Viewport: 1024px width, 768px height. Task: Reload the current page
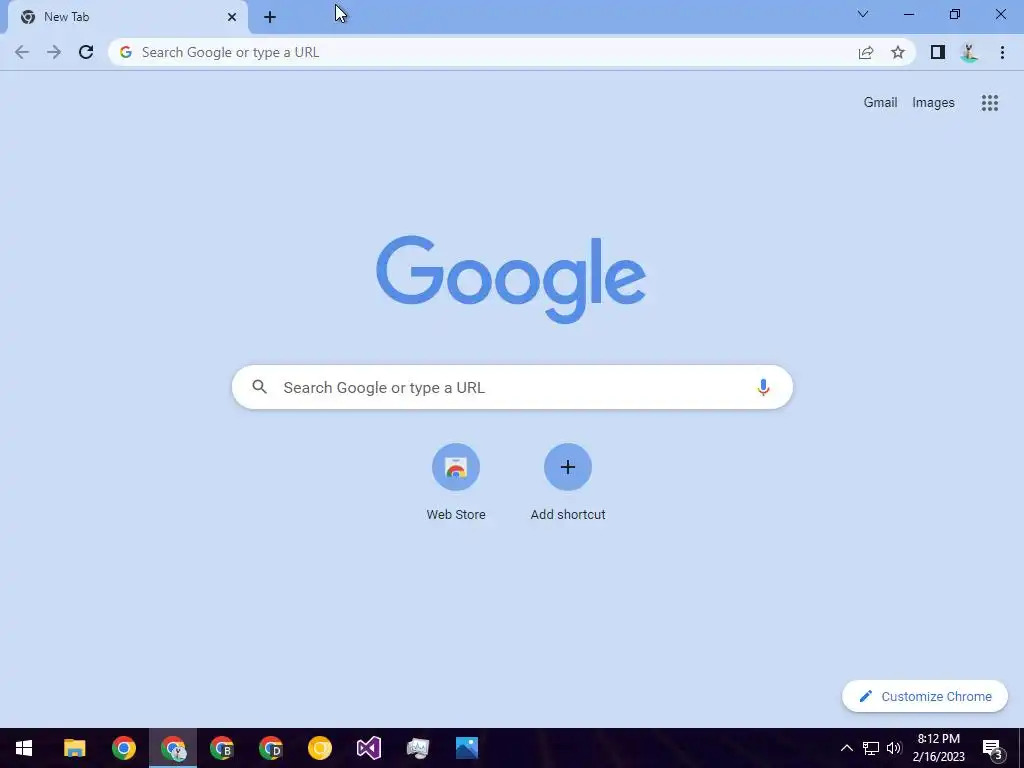click(86, 52)
